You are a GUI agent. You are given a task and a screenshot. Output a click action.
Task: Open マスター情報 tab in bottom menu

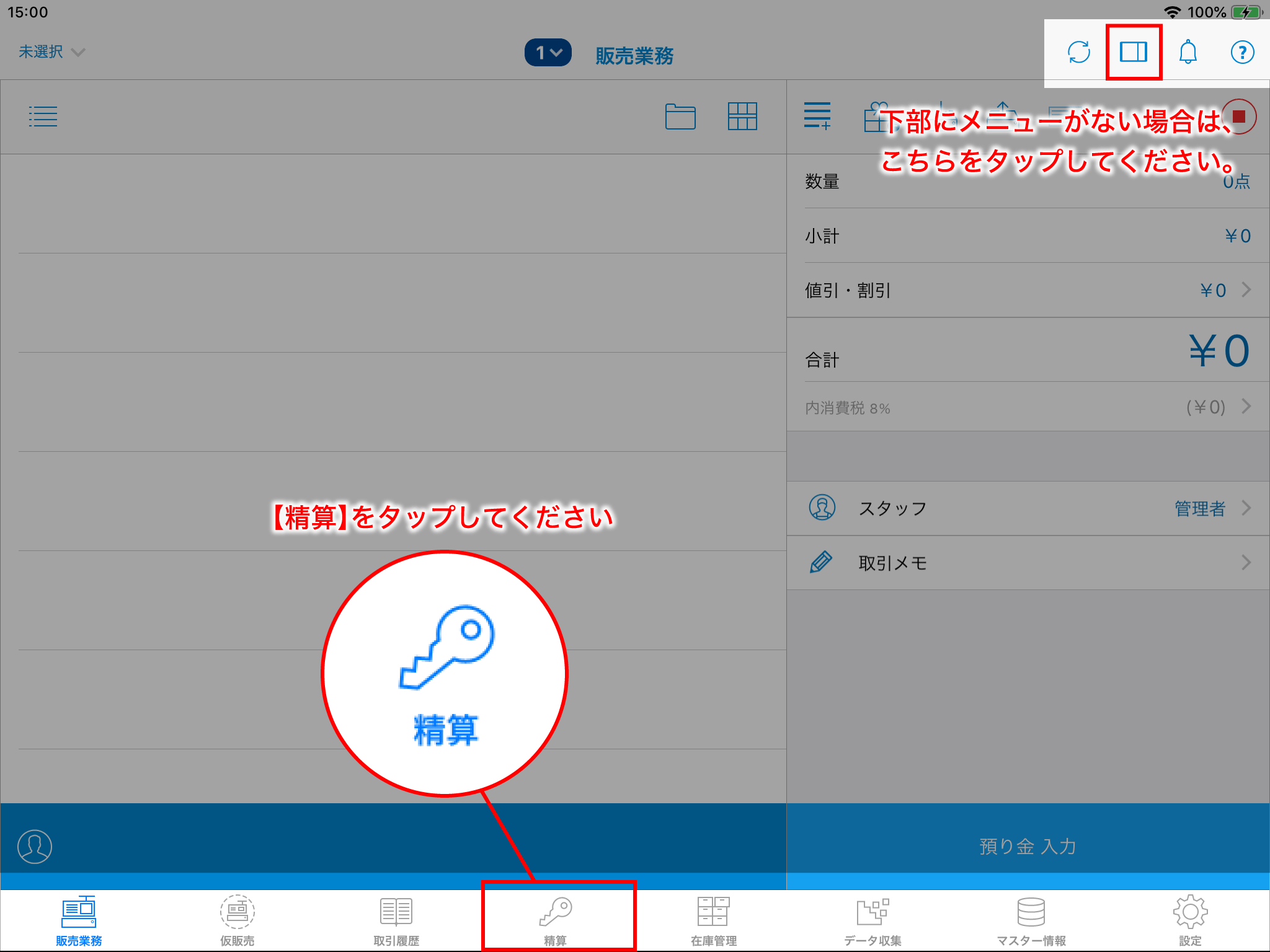[x=1031, y=921]
